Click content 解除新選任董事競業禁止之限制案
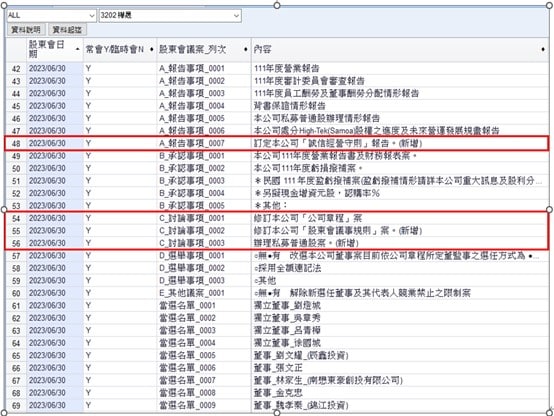The width and height of the screenshot is (554, 416). (400, 293)
